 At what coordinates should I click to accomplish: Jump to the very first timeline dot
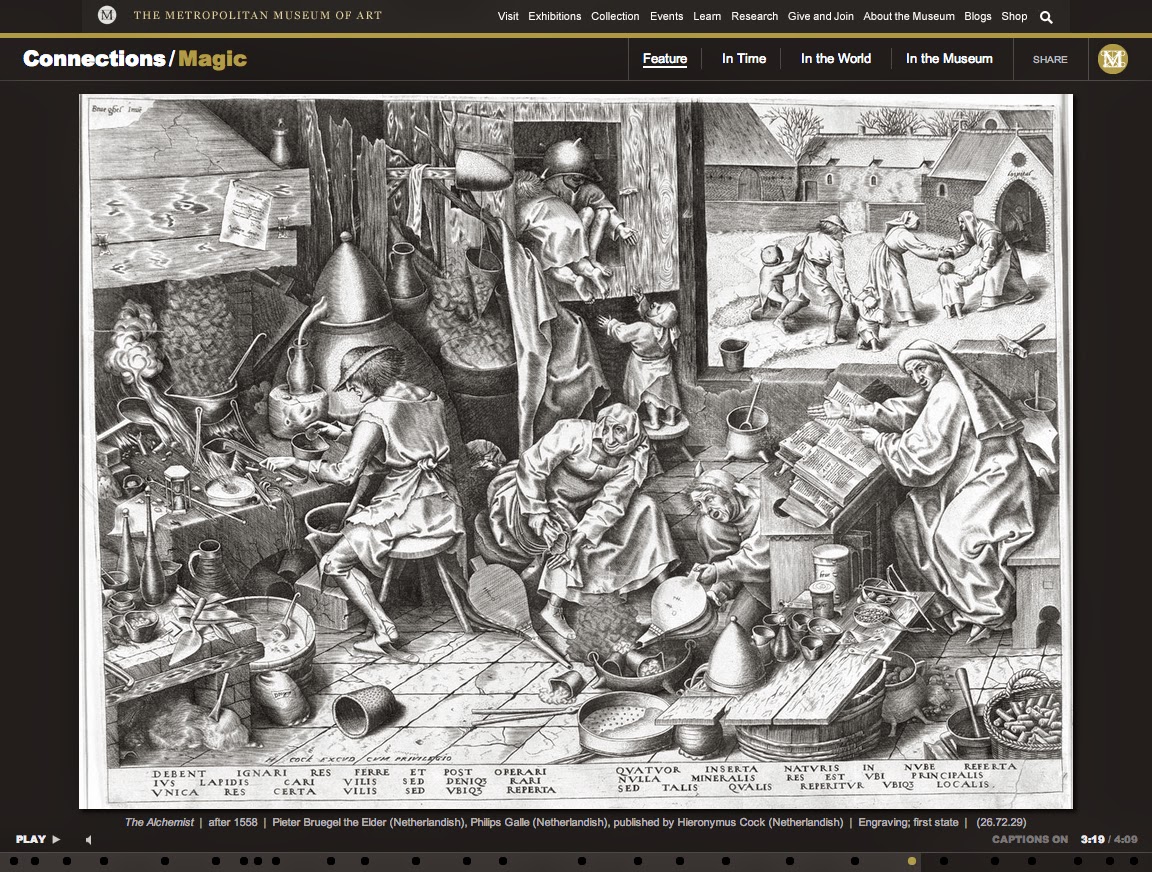point(13,861)
